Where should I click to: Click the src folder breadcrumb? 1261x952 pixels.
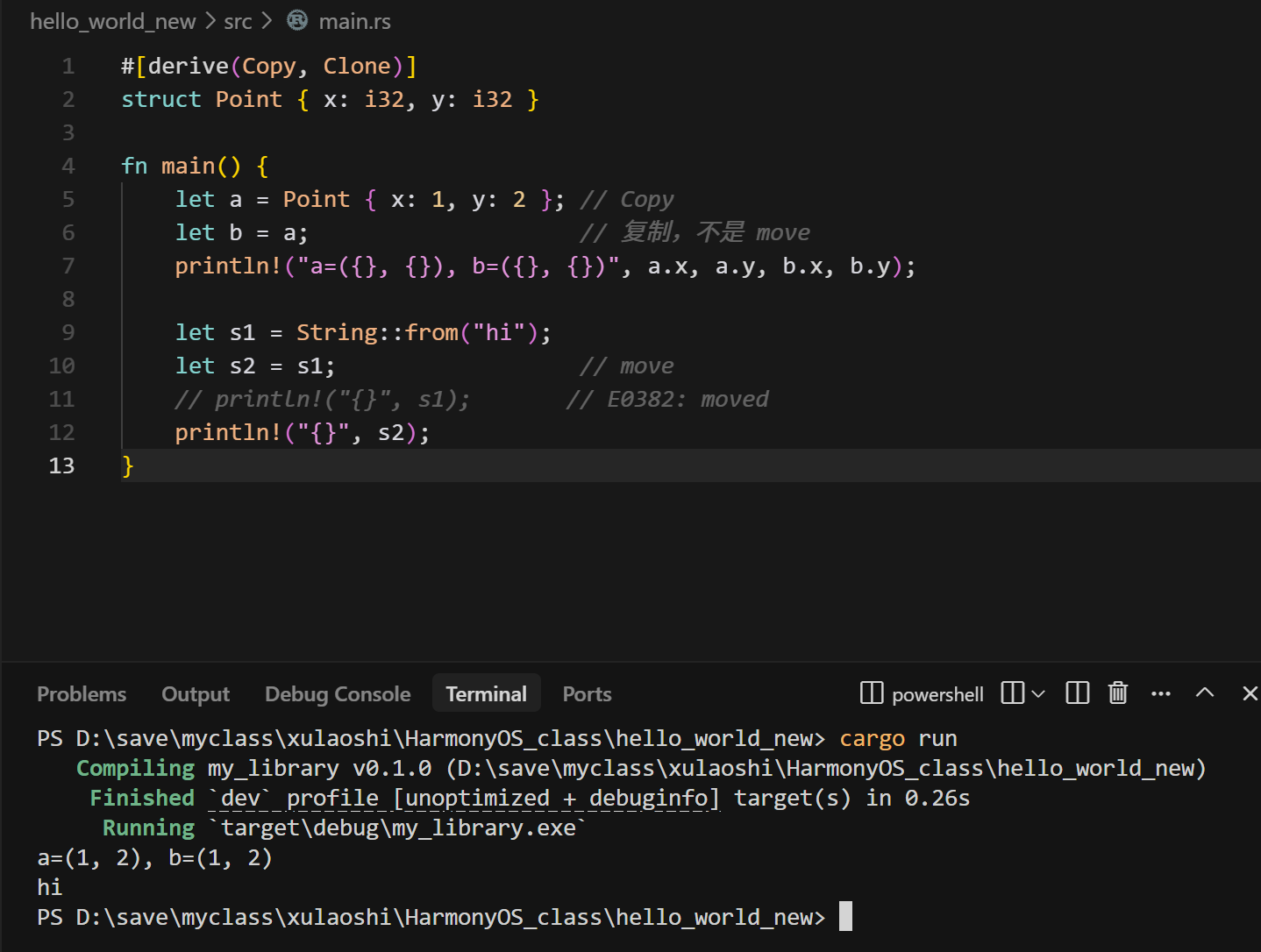(x=238, y=21)
